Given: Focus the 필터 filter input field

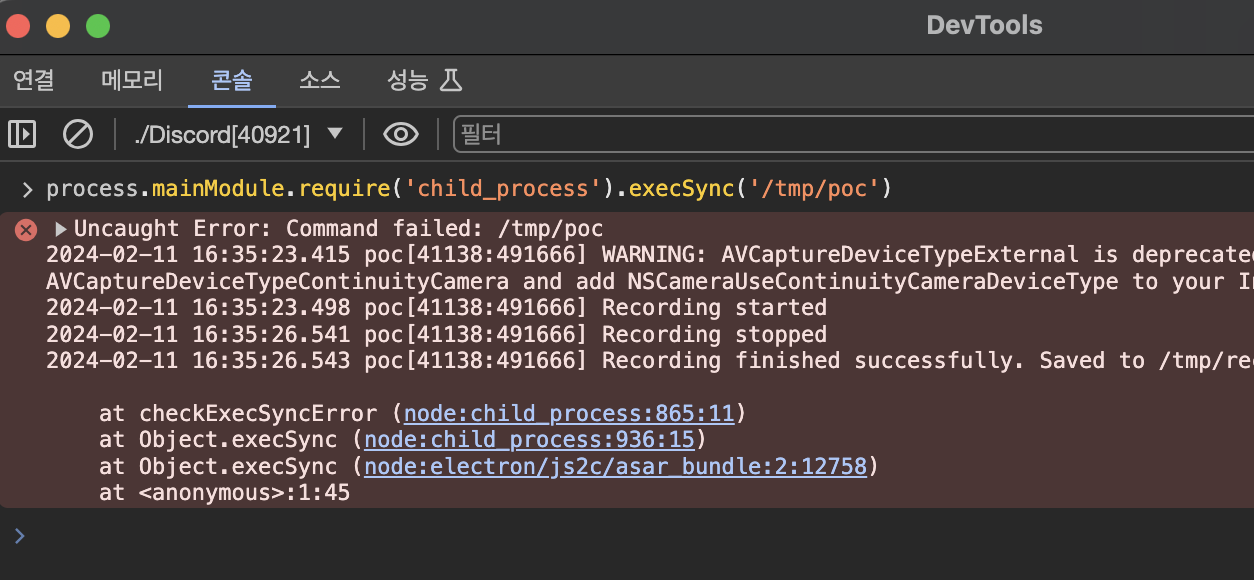Looking at the screenshot, I should (850, 134).
